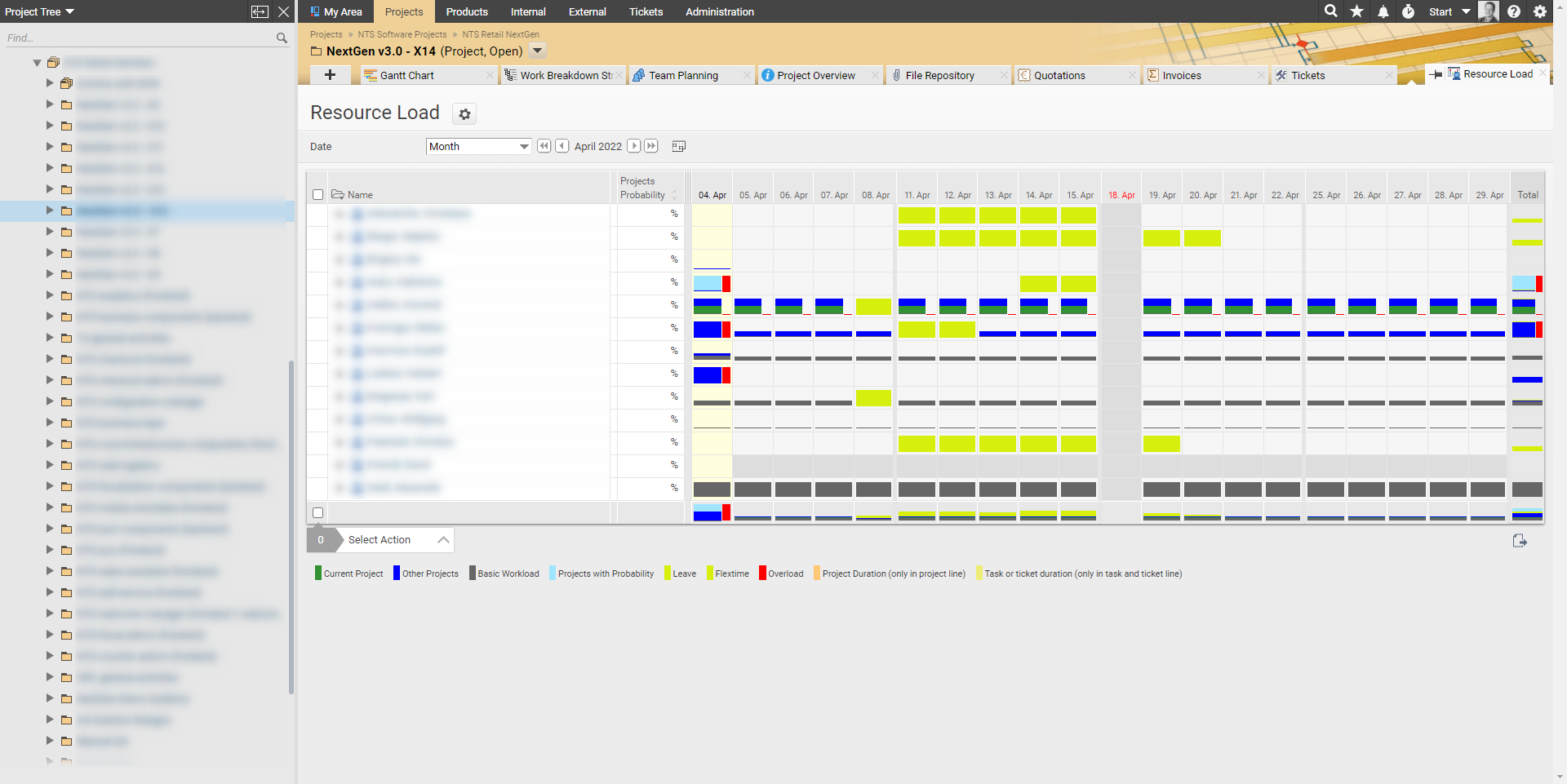The image size is (1567, 784).
Task: Open the Tickets menu in top navigation
Action: coord(646,11)
